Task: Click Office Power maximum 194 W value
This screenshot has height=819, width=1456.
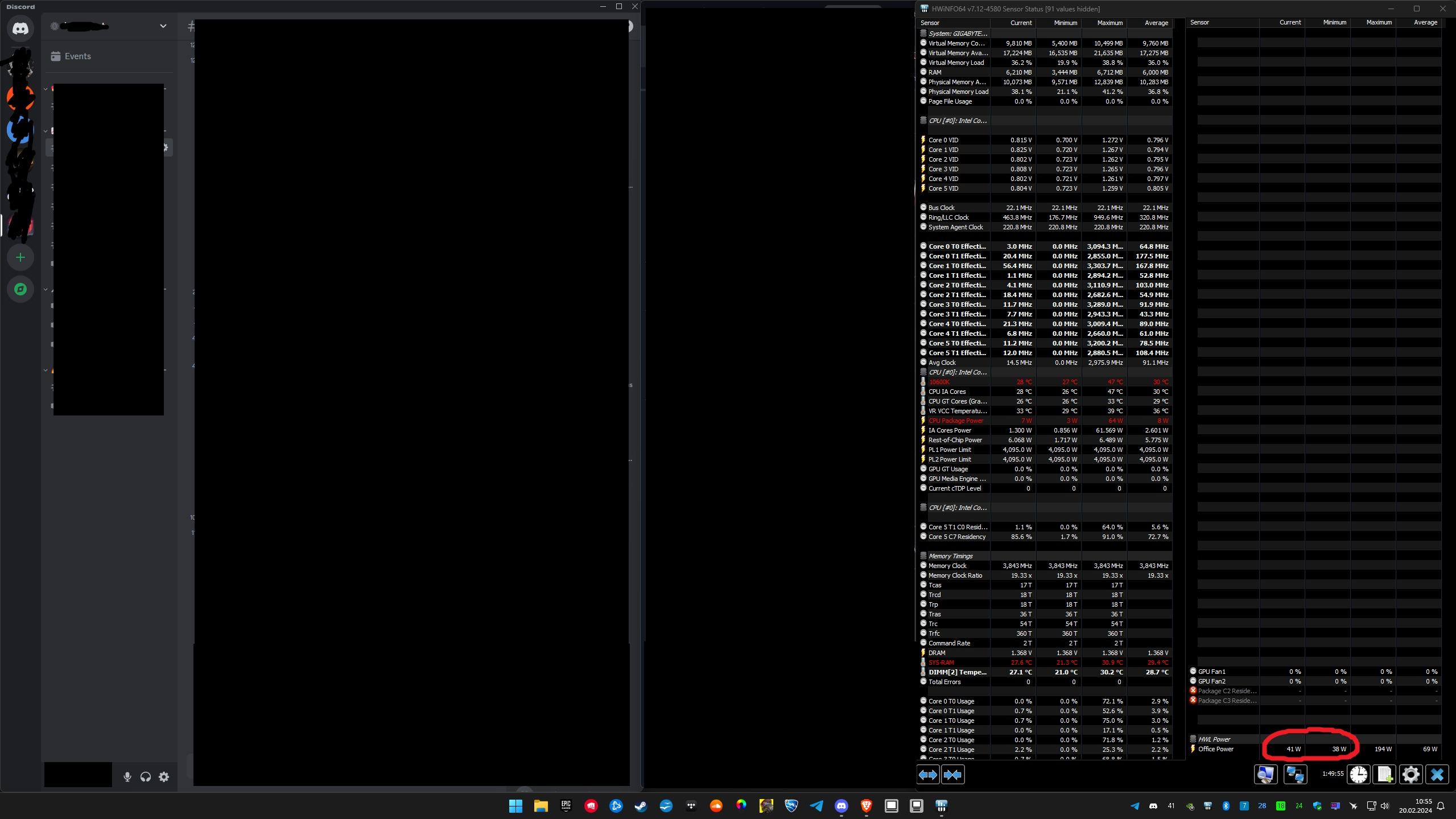Action: 1383,749
